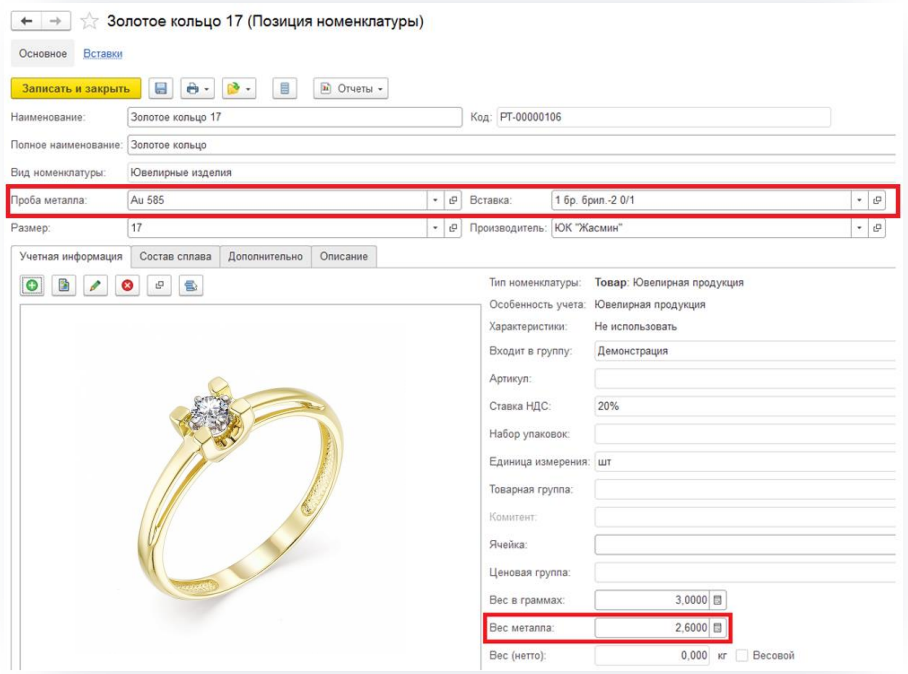Go forward with the right arrow button
Image resolution: width=908 pixels, height=674 pixels.
(56, 21)
